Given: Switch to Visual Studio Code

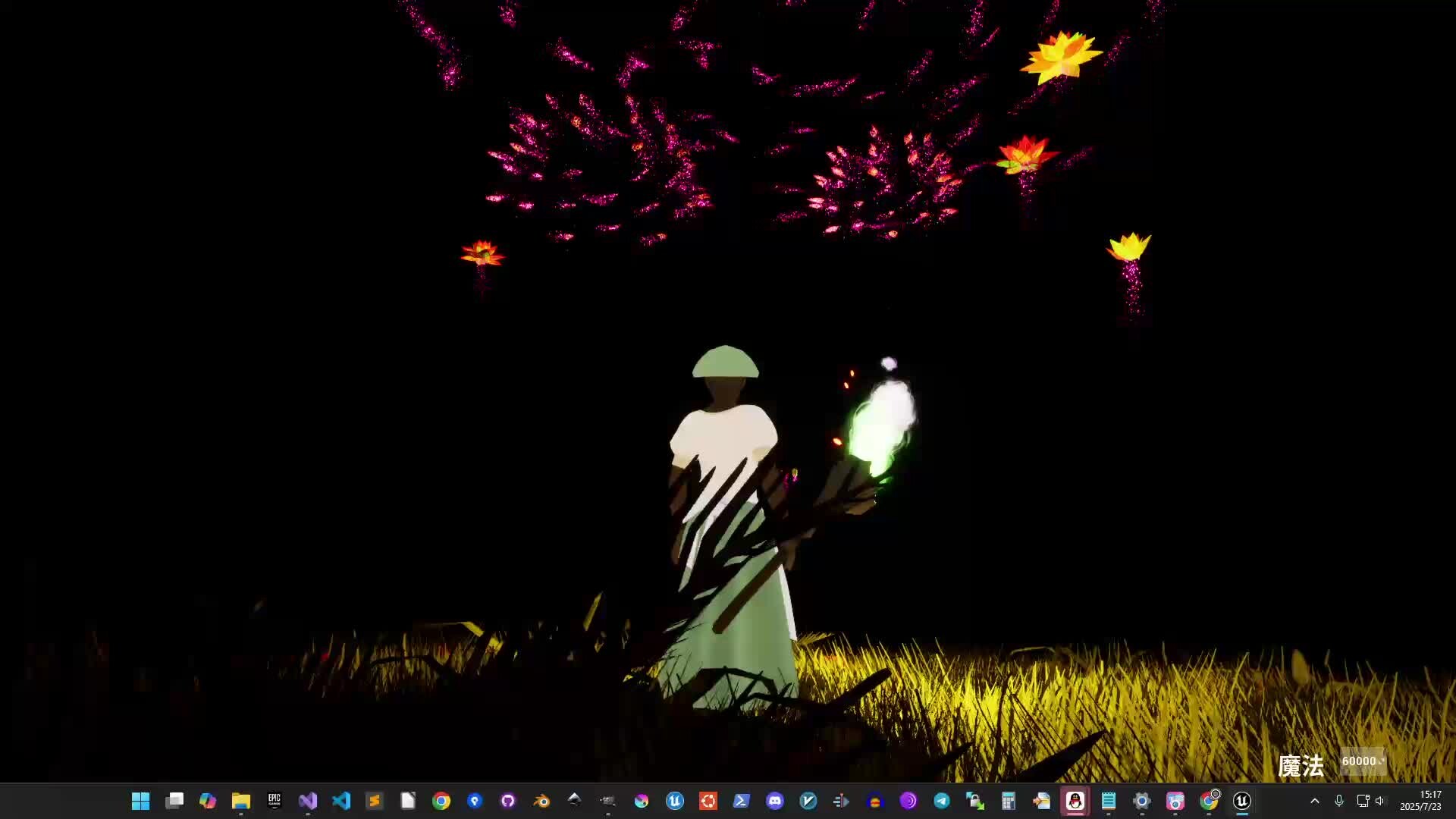Looking at the screenshot, I should pos(341,801).
